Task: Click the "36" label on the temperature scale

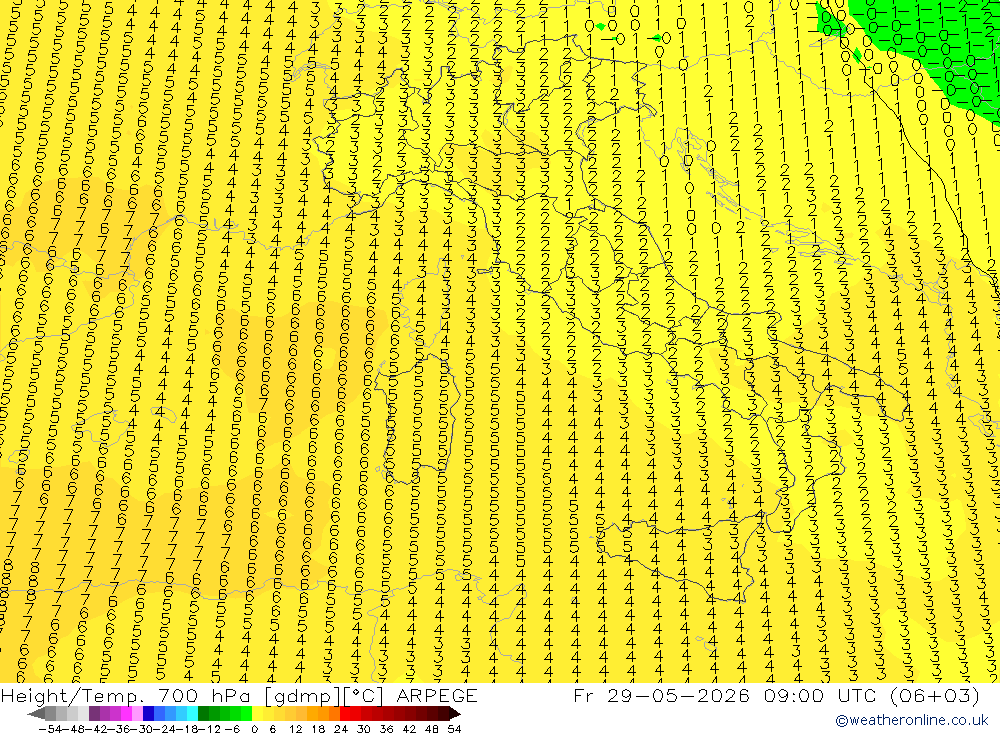Action: pyautogui.click(x=386, y=729)
